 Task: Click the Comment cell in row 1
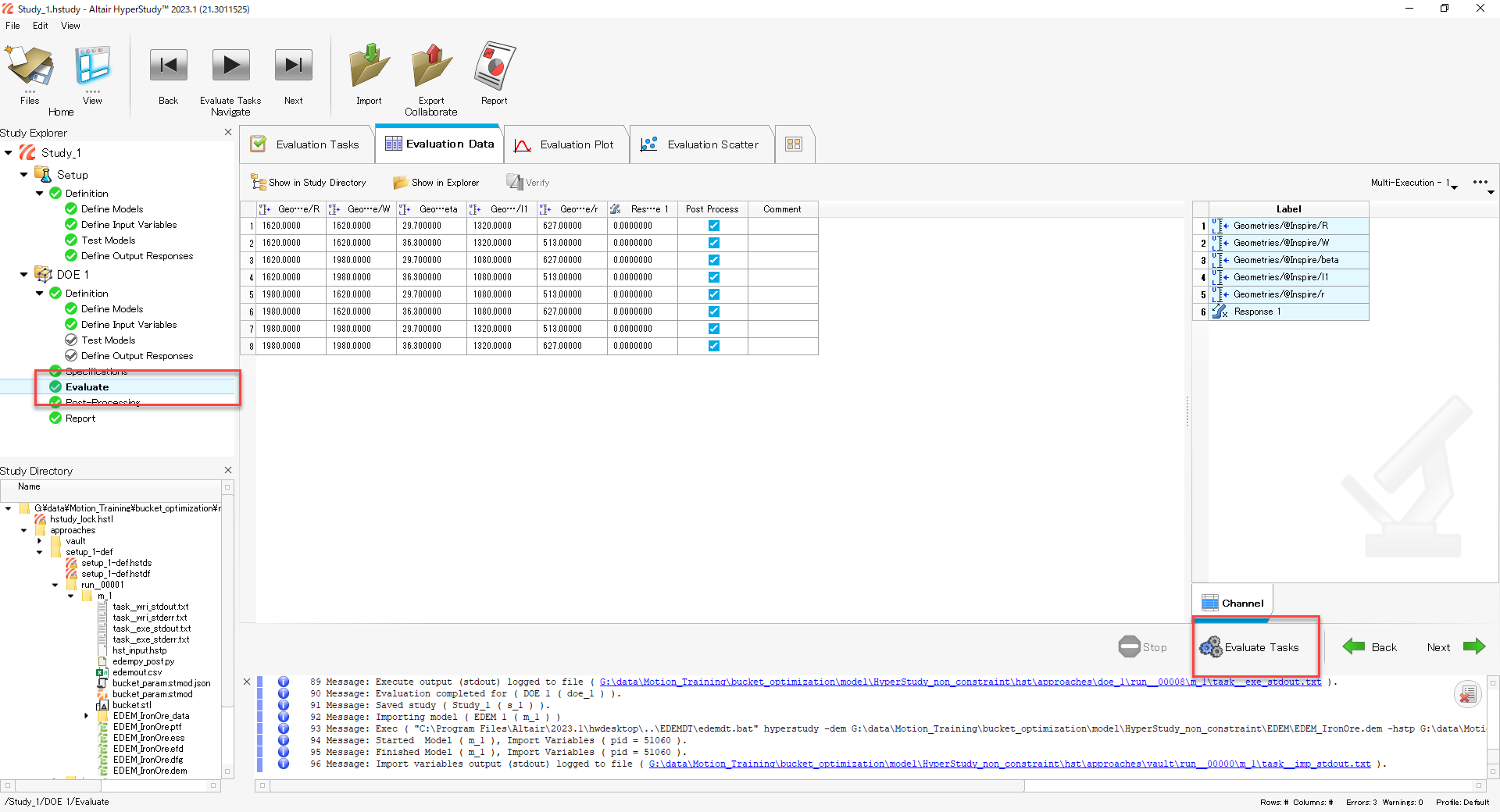[783, 226]
